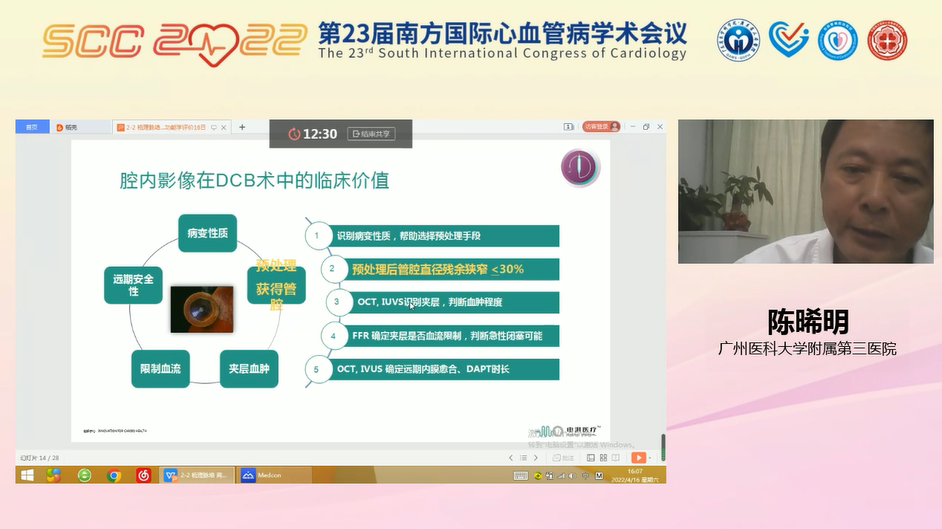
Task: Click 广州医科大学附属第三医院 affiliation text
Action: [x=807, y=349]
